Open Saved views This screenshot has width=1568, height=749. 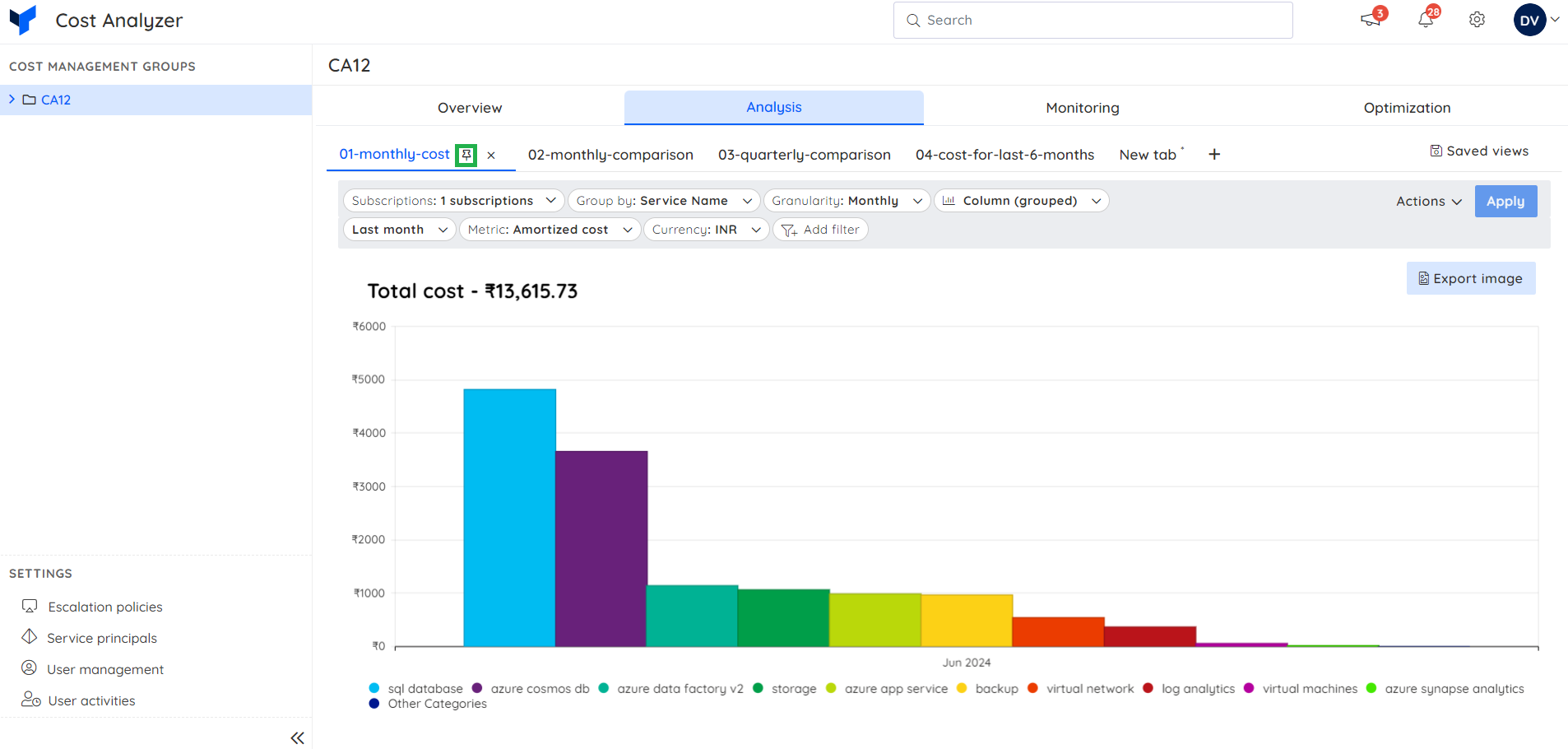pos(1479,151)
